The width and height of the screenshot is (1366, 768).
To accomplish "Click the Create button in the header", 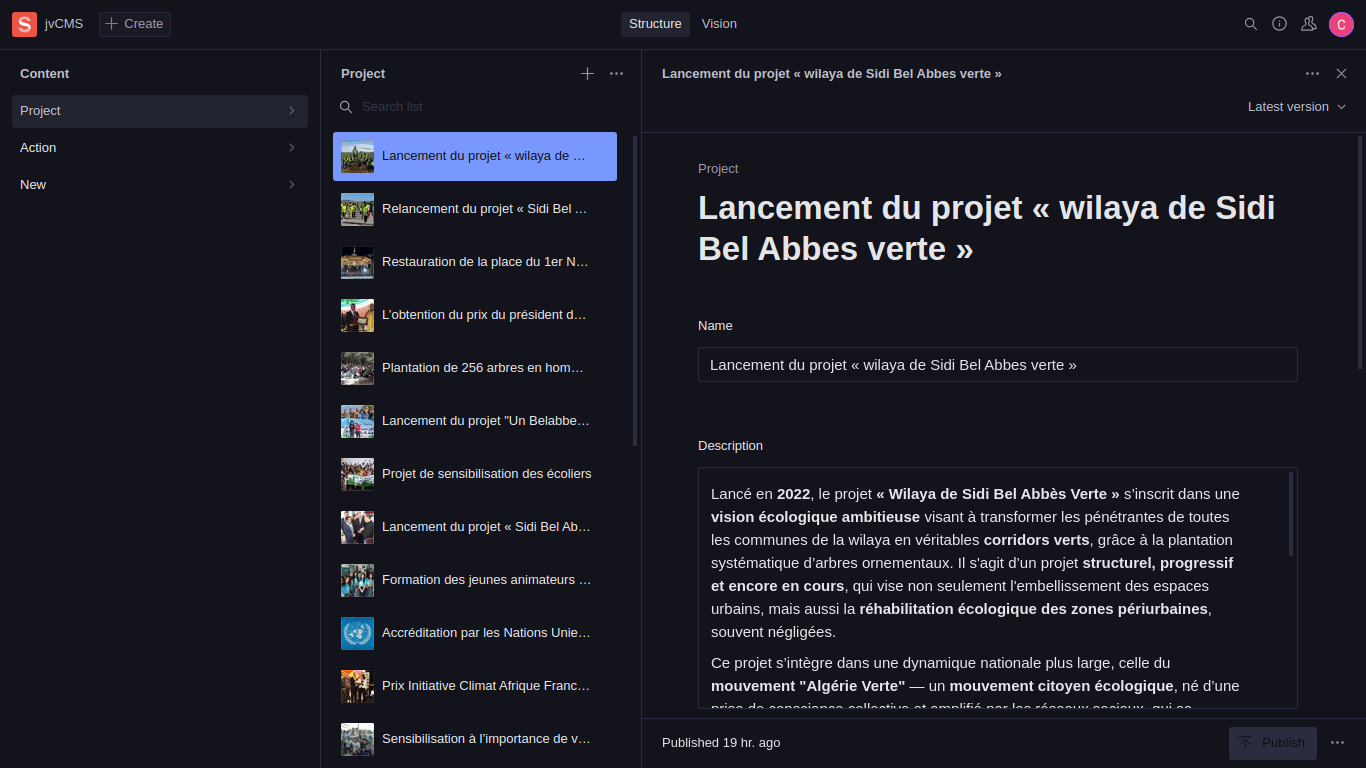I will pyautogui.click(x=134, y=24).
